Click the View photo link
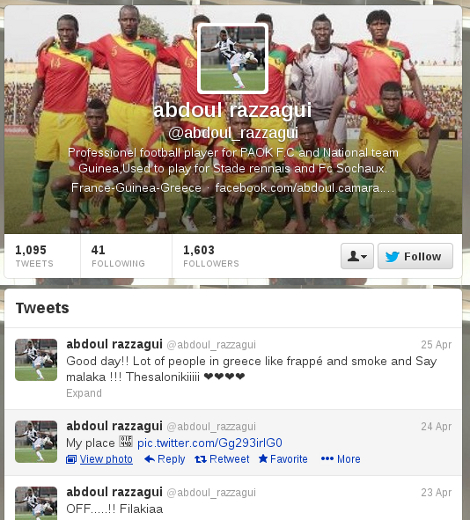The height and width of the screenshot is (520, 470). pos(106,459)
